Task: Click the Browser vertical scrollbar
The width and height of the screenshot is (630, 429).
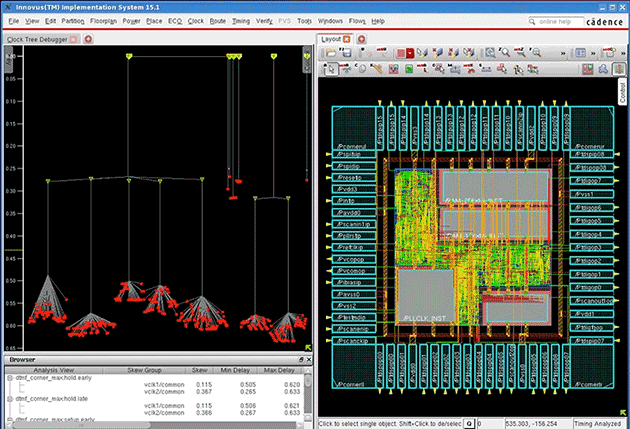Action: tap(308, 394)
